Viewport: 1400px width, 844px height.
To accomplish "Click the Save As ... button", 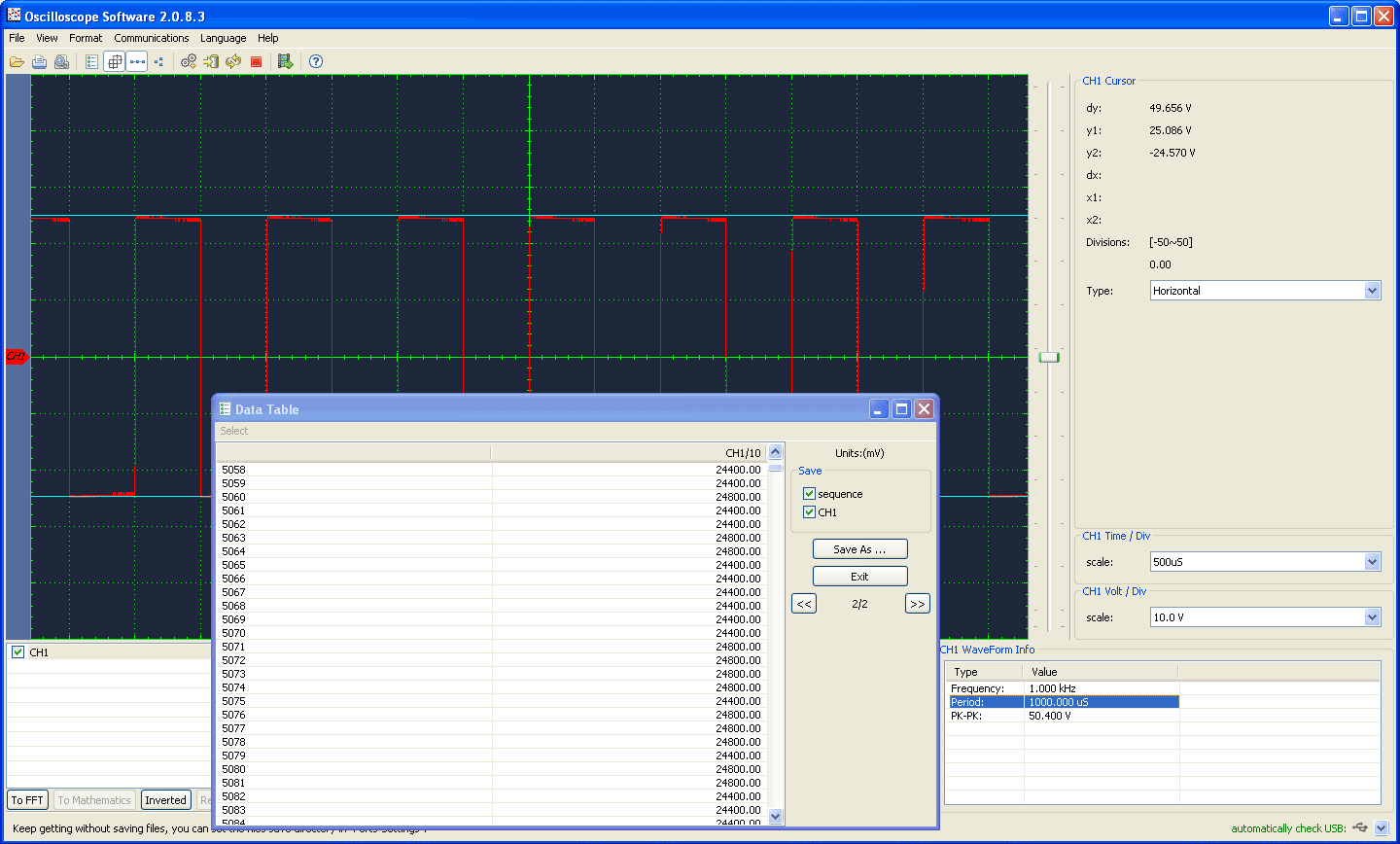I will tap(859, 549).
